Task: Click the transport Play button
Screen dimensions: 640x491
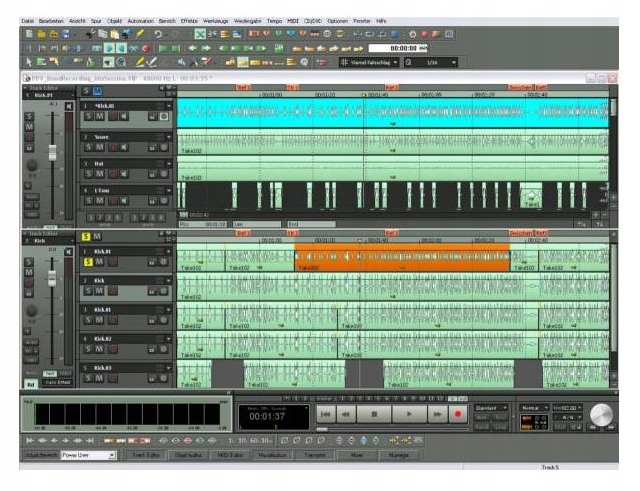Action: click(x=409, y=414)
